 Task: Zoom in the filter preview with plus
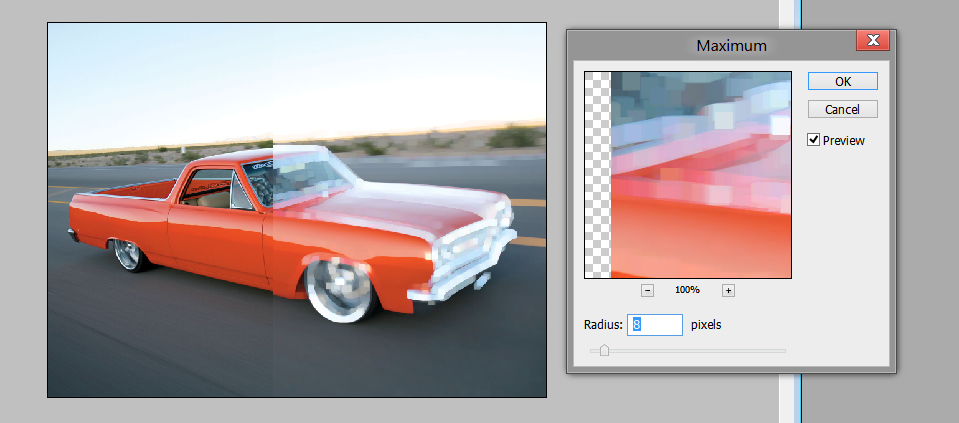click(x=728, y=290)
